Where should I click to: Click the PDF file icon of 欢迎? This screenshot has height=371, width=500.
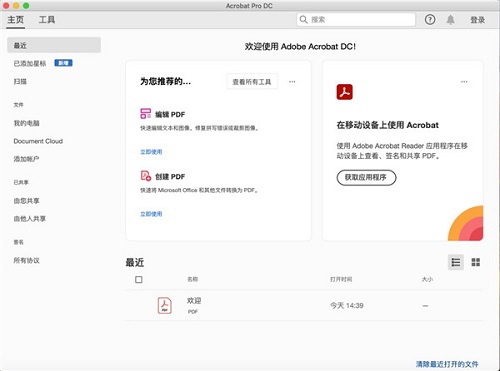pyautogui.click(x=165, y=305)
